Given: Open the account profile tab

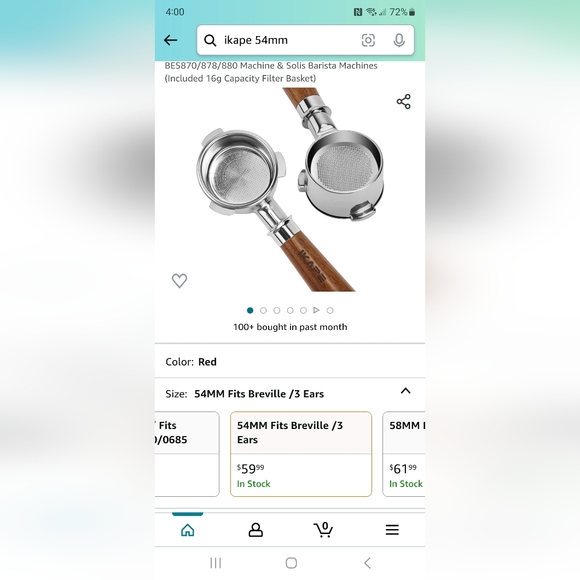Looking at the screenshot, I should [x=256, y=530].
